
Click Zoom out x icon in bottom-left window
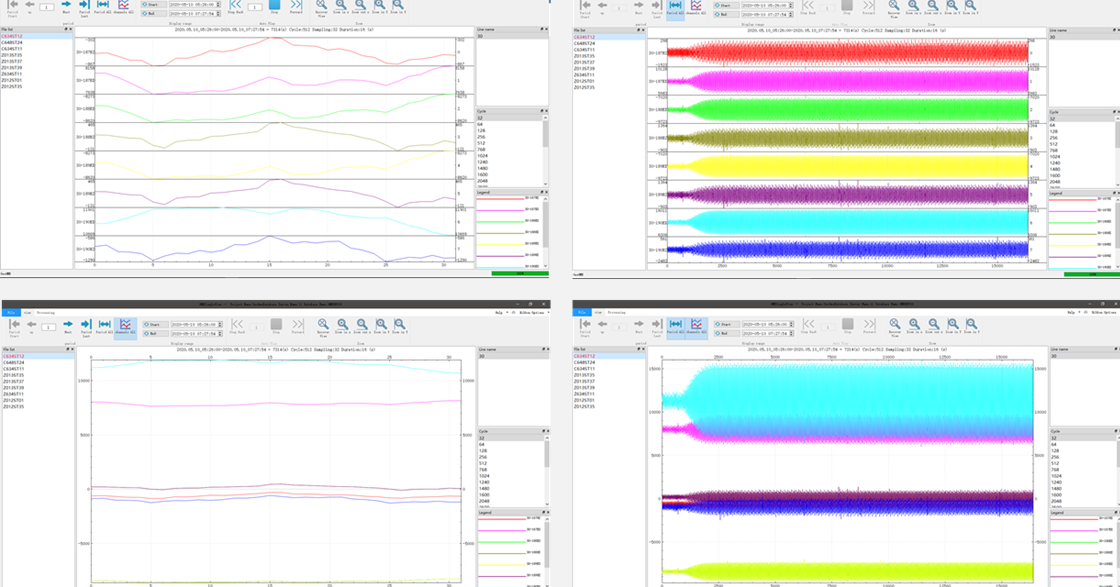click(x=361, y=325)
